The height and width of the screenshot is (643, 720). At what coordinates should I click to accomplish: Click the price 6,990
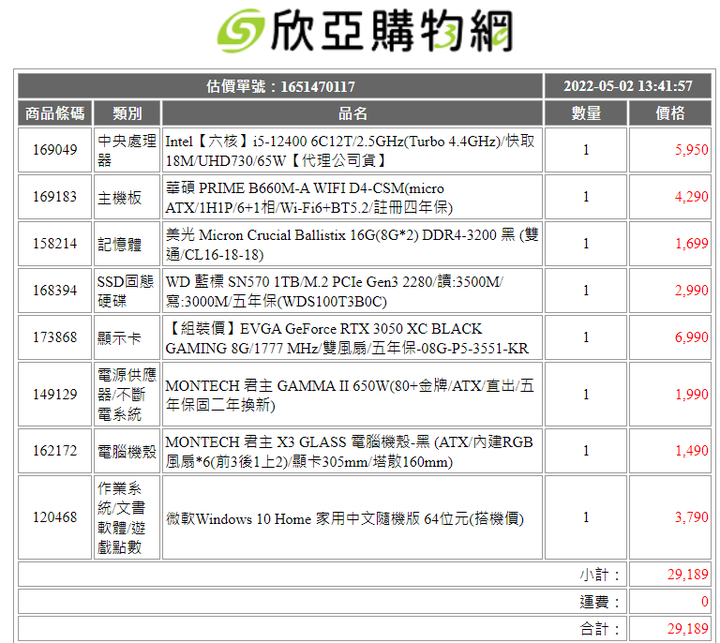[x=691, y=337]
